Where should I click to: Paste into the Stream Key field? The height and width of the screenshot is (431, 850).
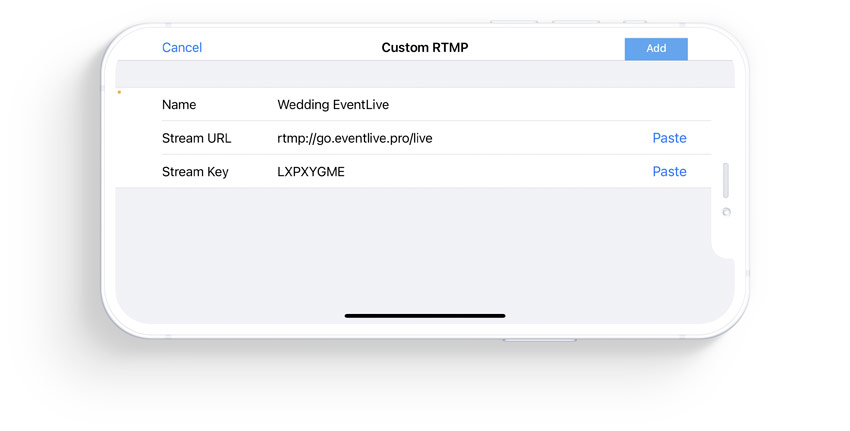[x=669, y=172]
